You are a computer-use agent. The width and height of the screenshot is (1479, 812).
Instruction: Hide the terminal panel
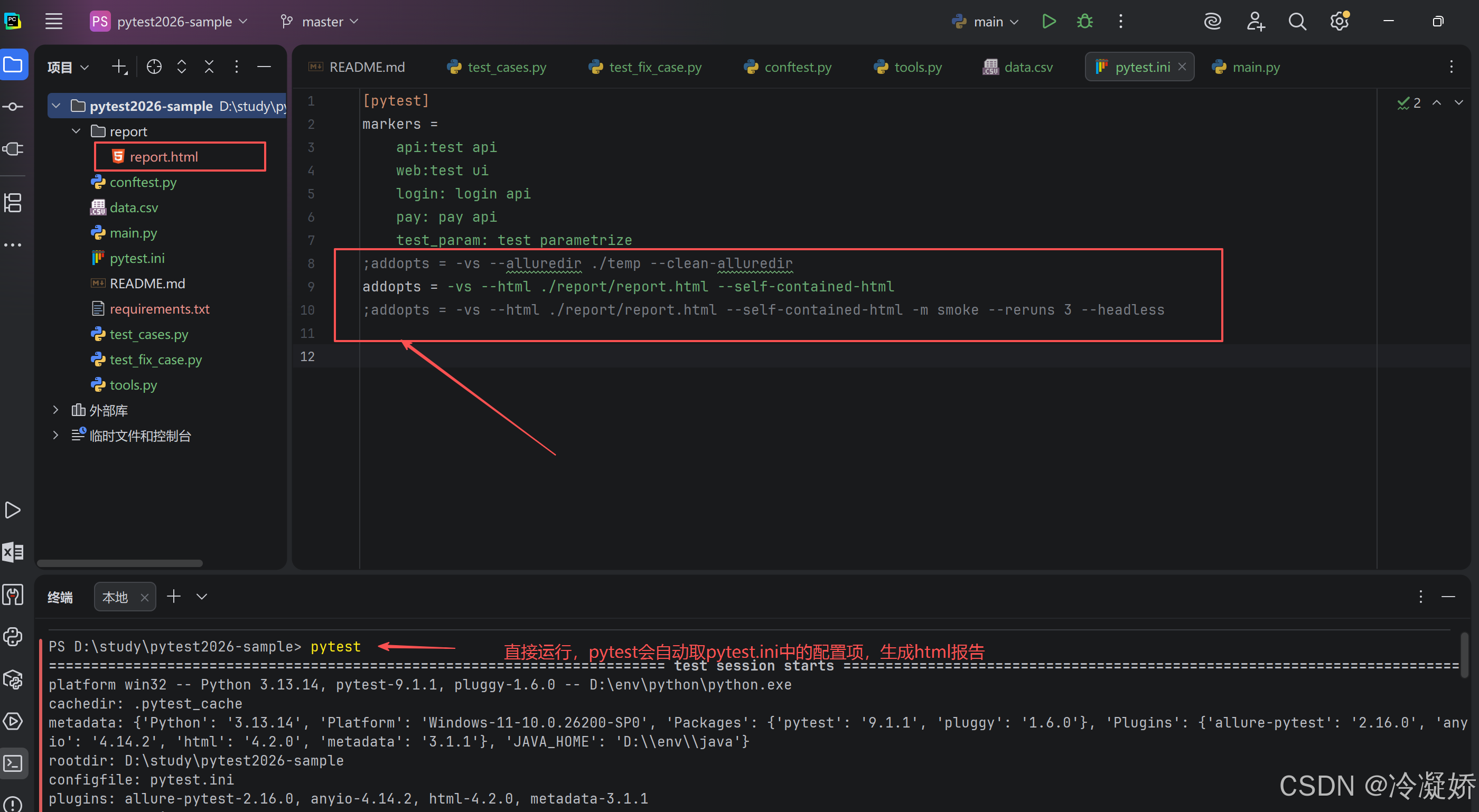1448,597
